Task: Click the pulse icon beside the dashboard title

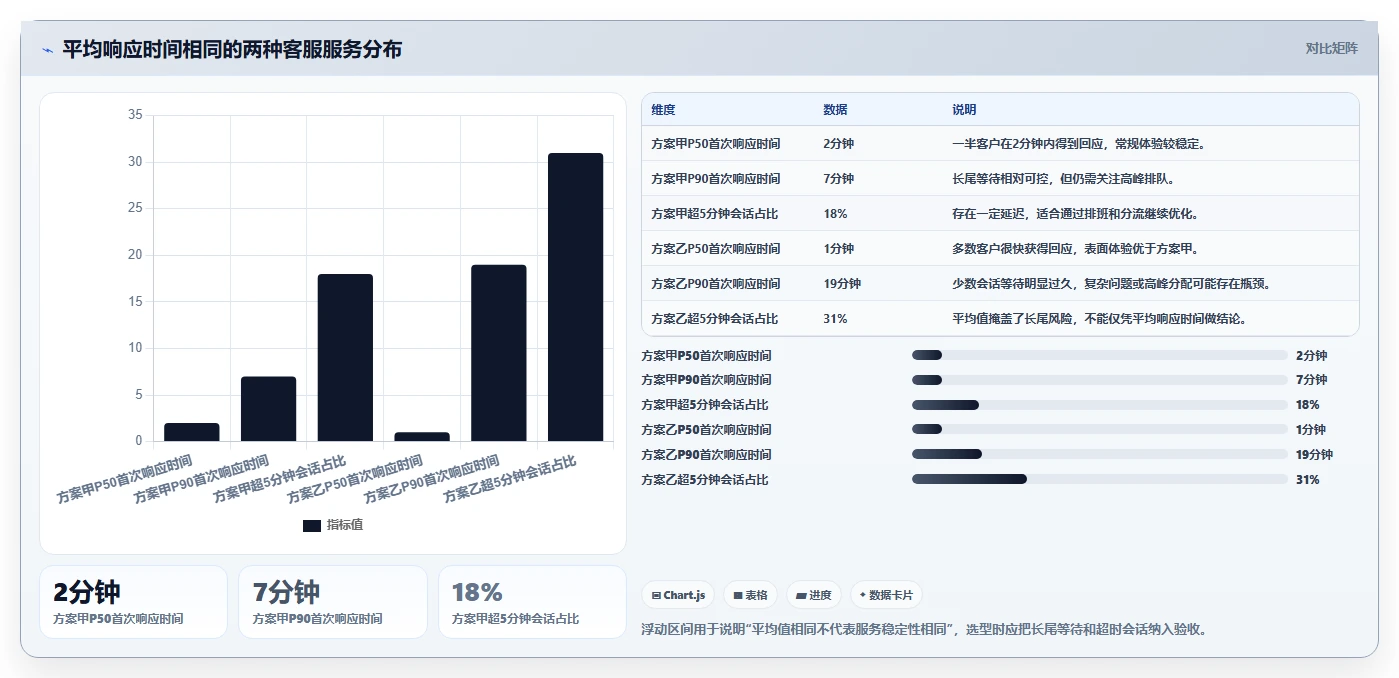Action: click(48, 50)
